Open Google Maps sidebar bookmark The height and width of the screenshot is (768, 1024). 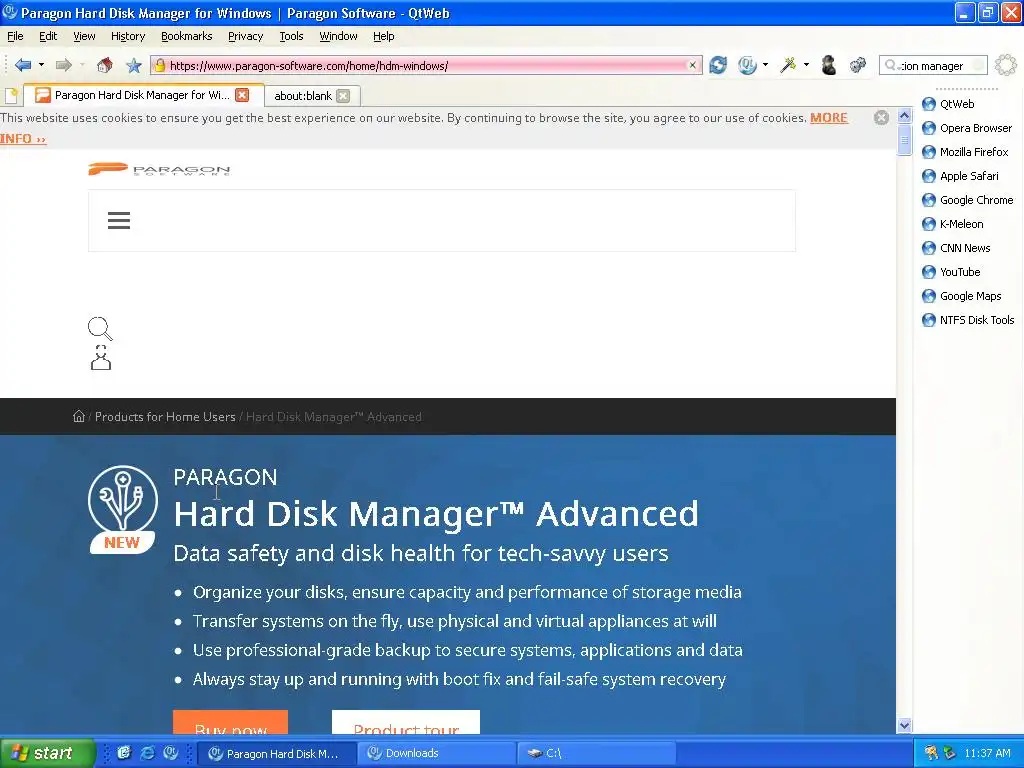[961, 296]
